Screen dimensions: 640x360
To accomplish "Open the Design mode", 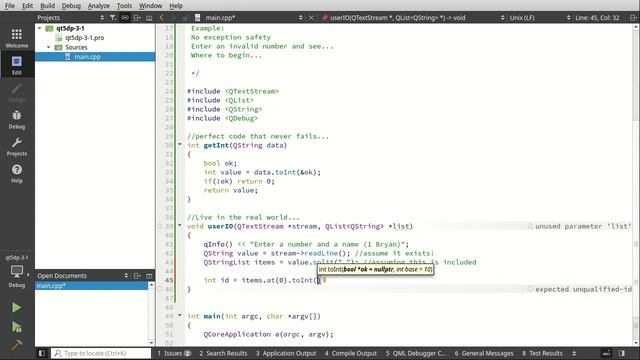I will [x=17, y=93].
